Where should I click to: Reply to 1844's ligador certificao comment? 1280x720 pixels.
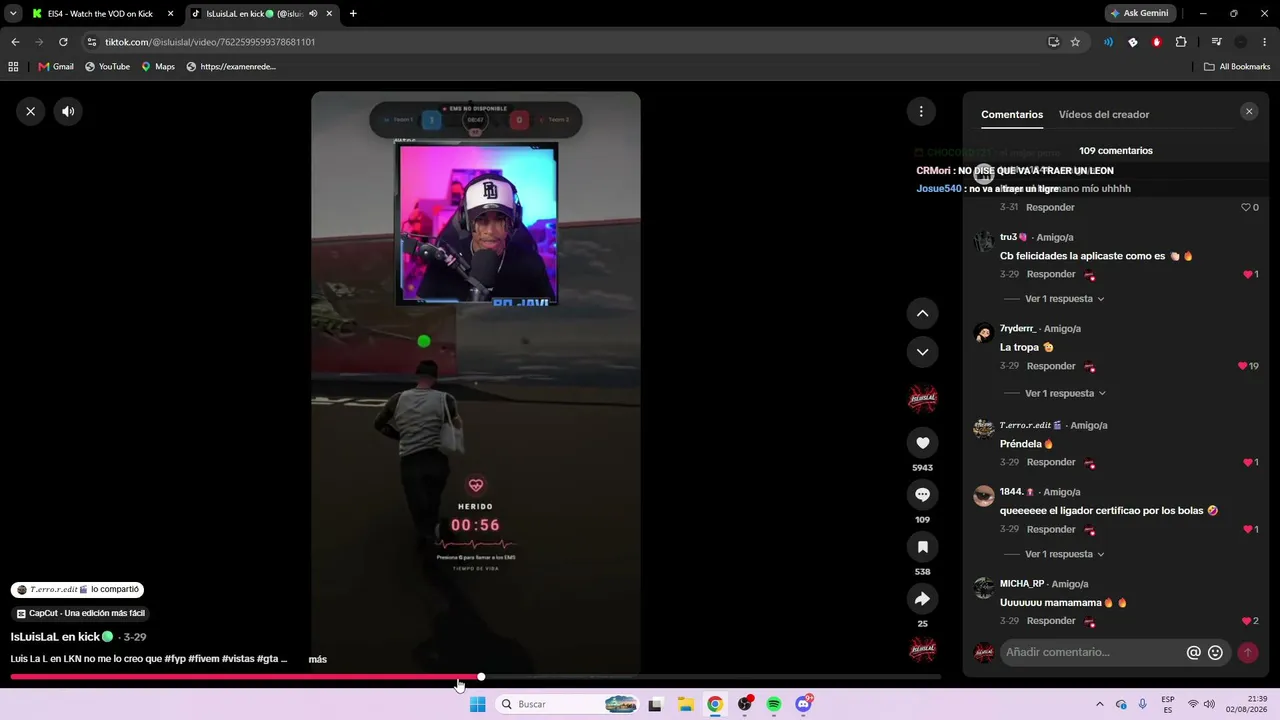(x=1051, y=529)
